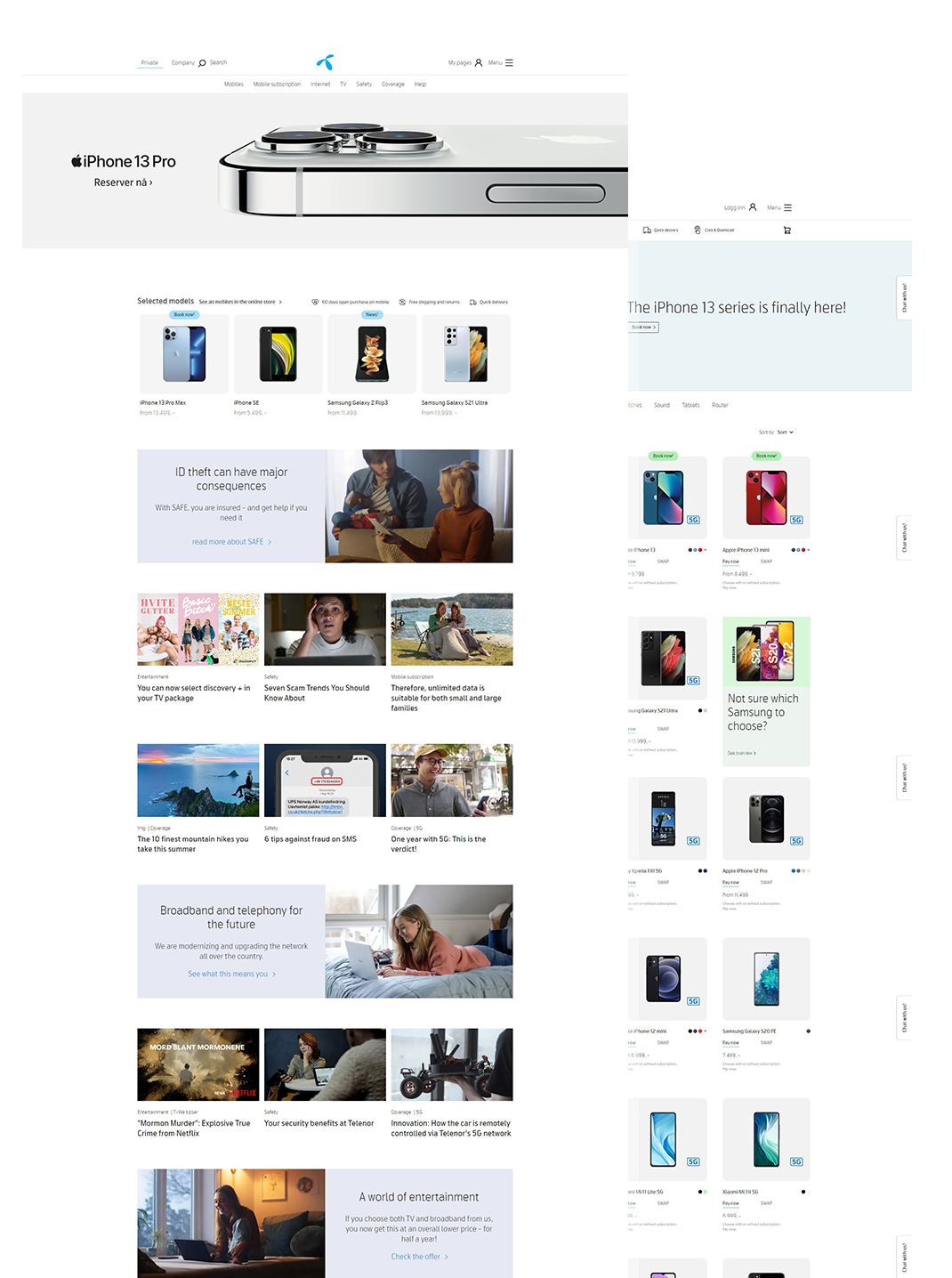Image resolution: width=952 pixels, height=1278 pixels.
Task: Open the hamburger menu beside My pages
Action: [509, 62]
